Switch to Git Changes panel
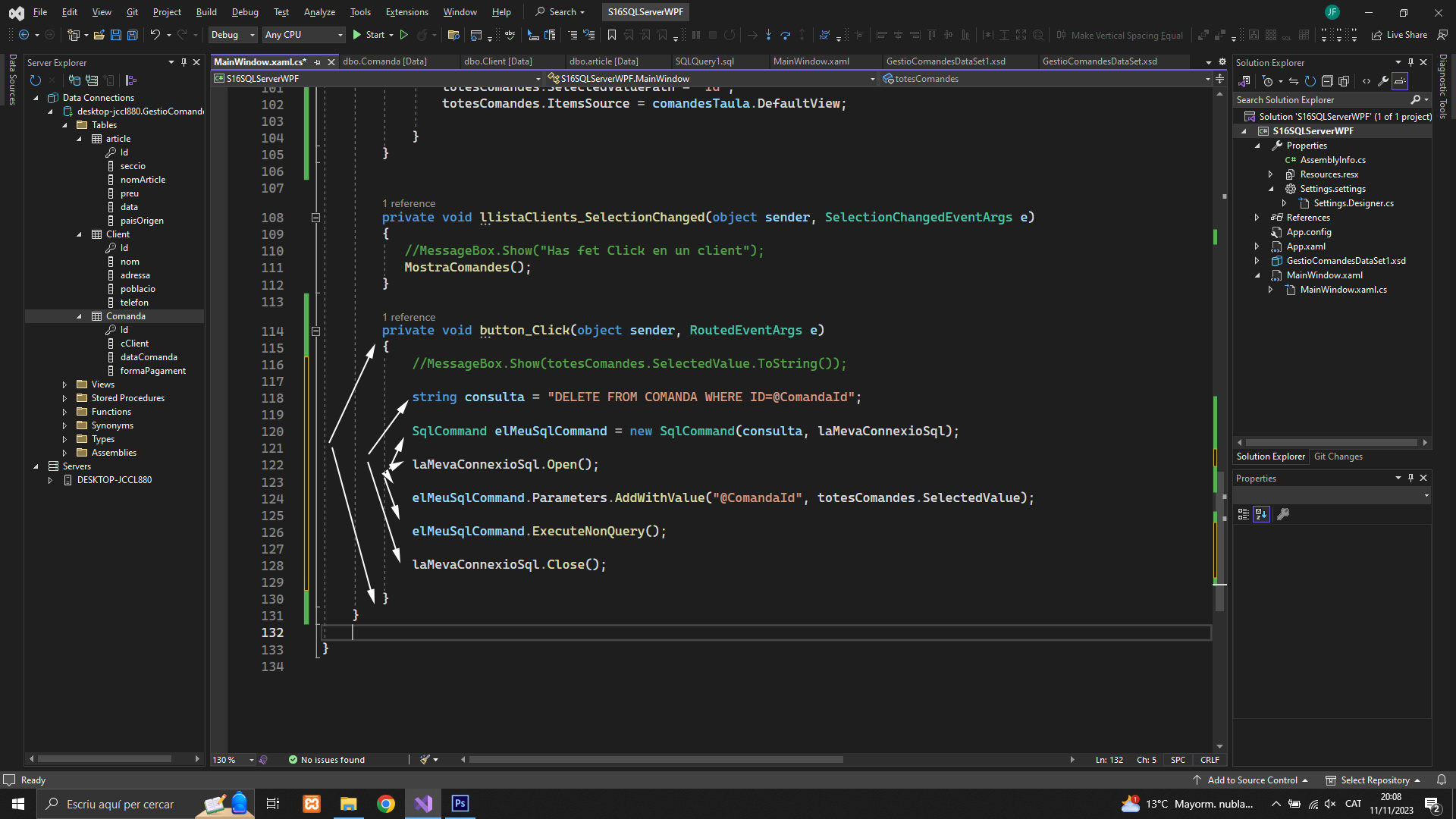The height and width of the screenshot is (819, 1456). (1338, 457)
